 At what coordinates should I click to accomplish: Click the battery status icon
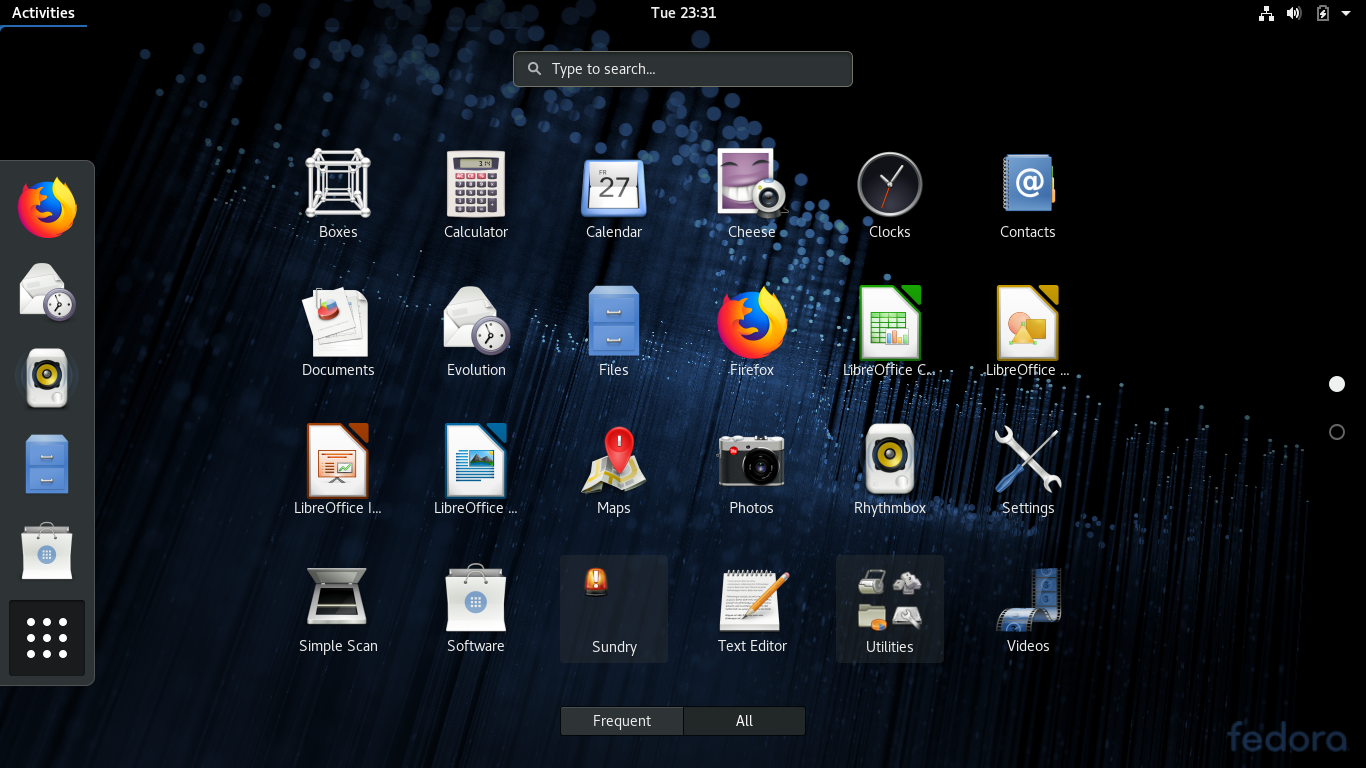1323,13
